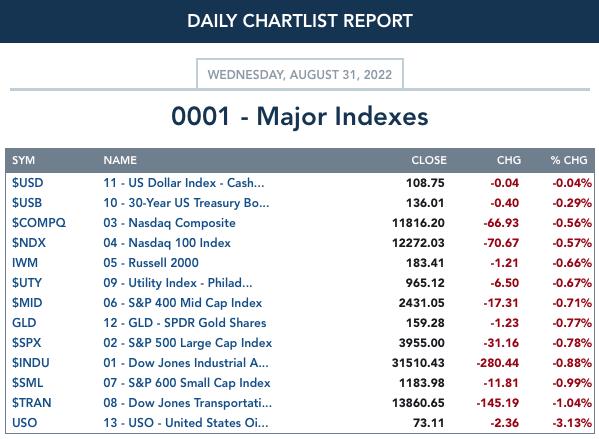Sort by the CLOSE column header

tap(429, 160)
